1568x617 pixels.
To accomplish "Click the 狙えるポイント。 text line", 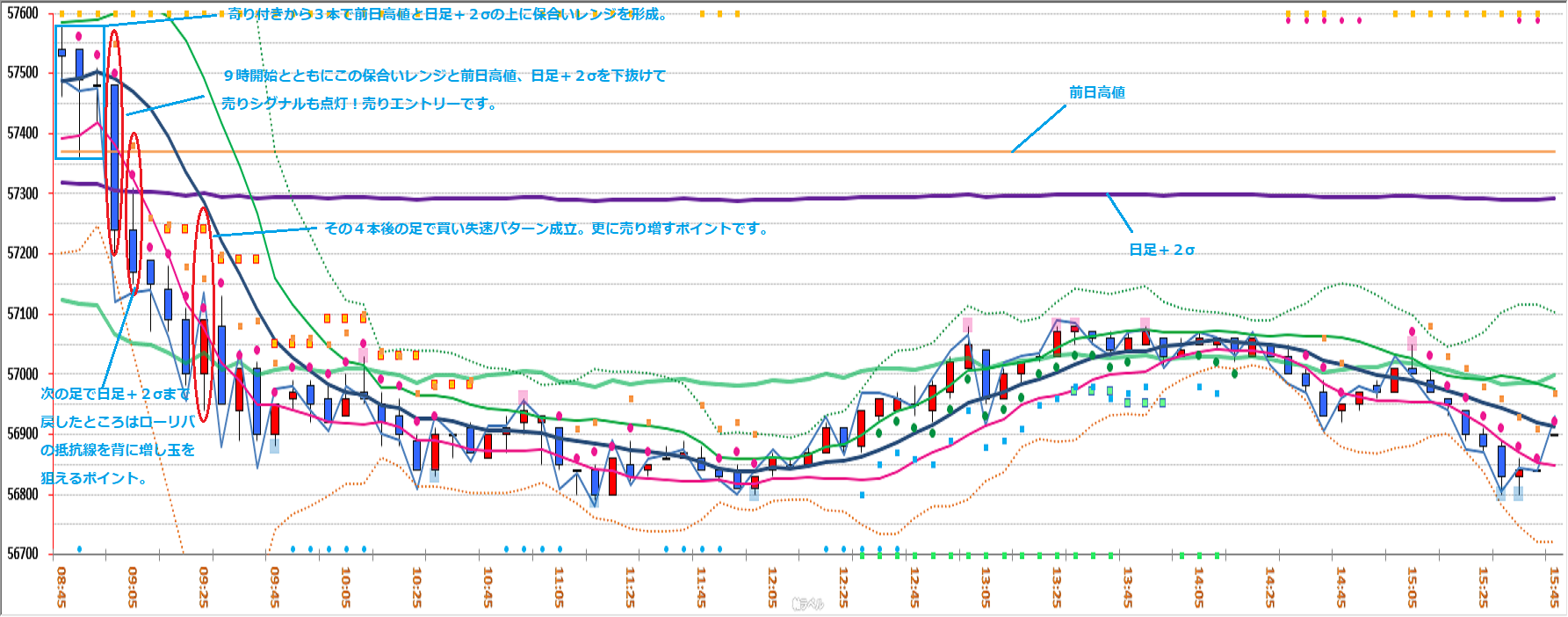I will coord(96,478).
